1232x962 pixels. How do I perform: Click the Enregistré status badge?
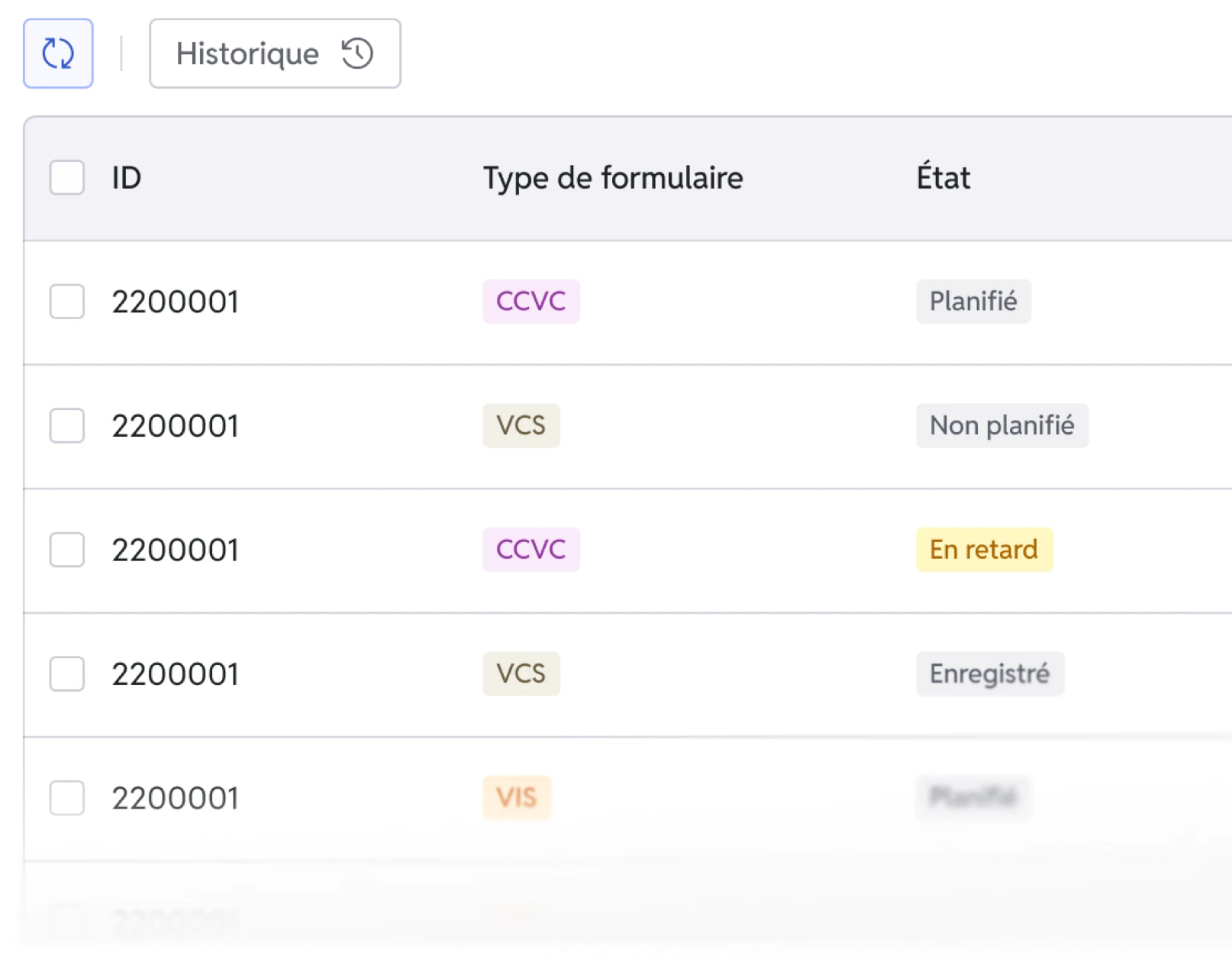[x=990, y=673]
